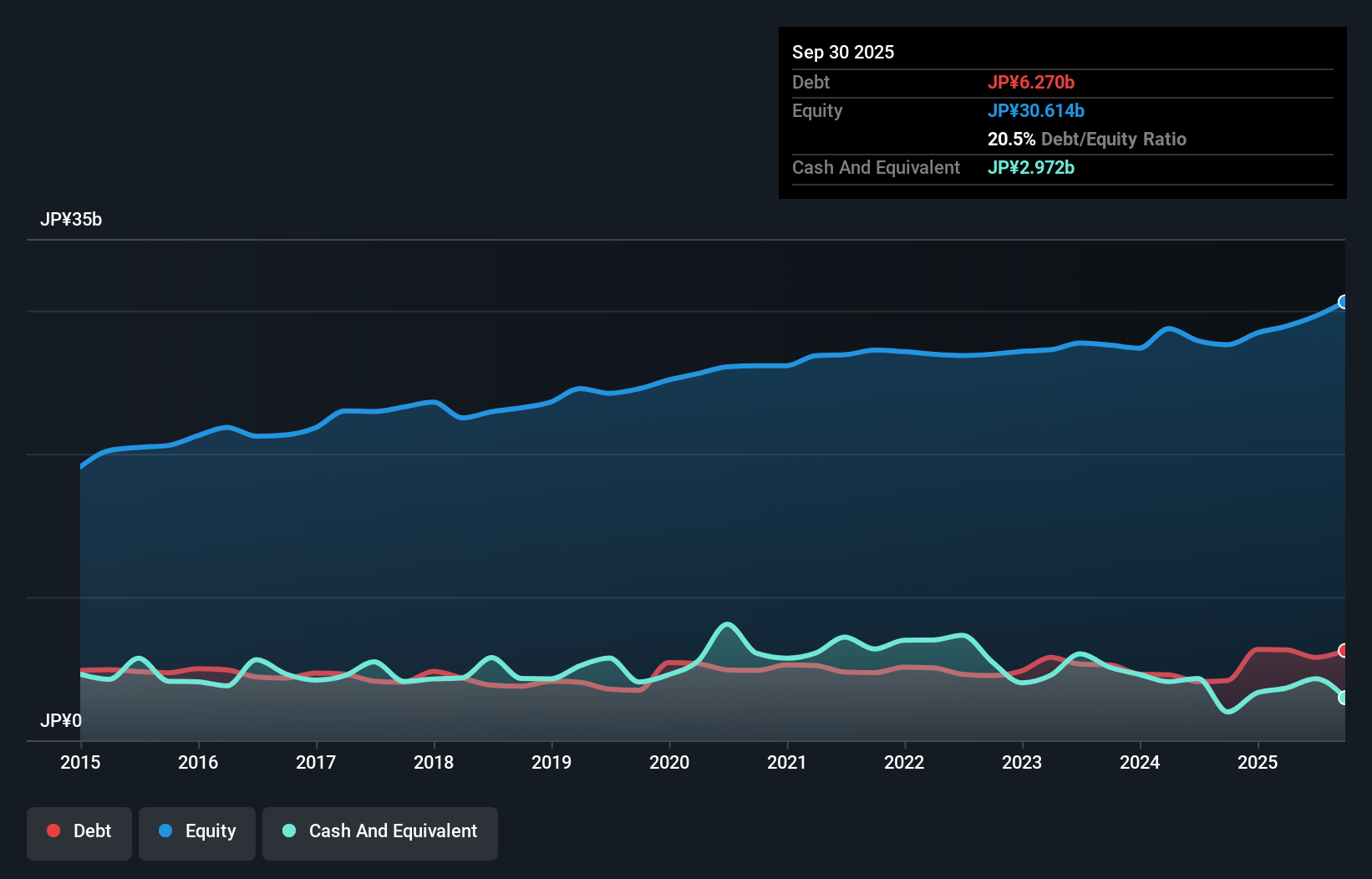Click the Equity value JP¥30.614b link
The height and width of the screenshot is (879, 1372).
[1036, 109]
